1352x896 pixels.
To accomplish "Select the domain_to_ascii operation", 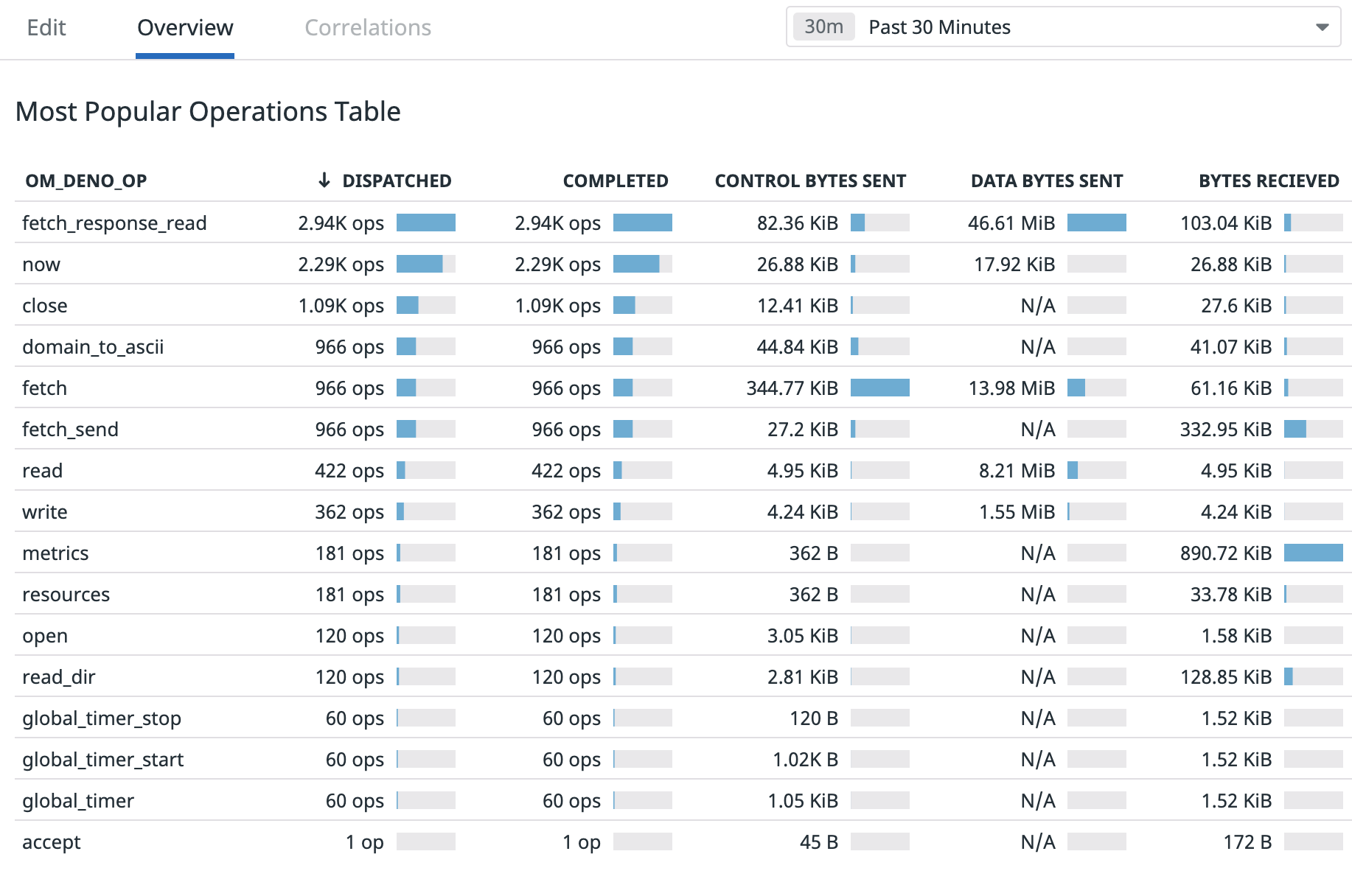I will [94, 346].
